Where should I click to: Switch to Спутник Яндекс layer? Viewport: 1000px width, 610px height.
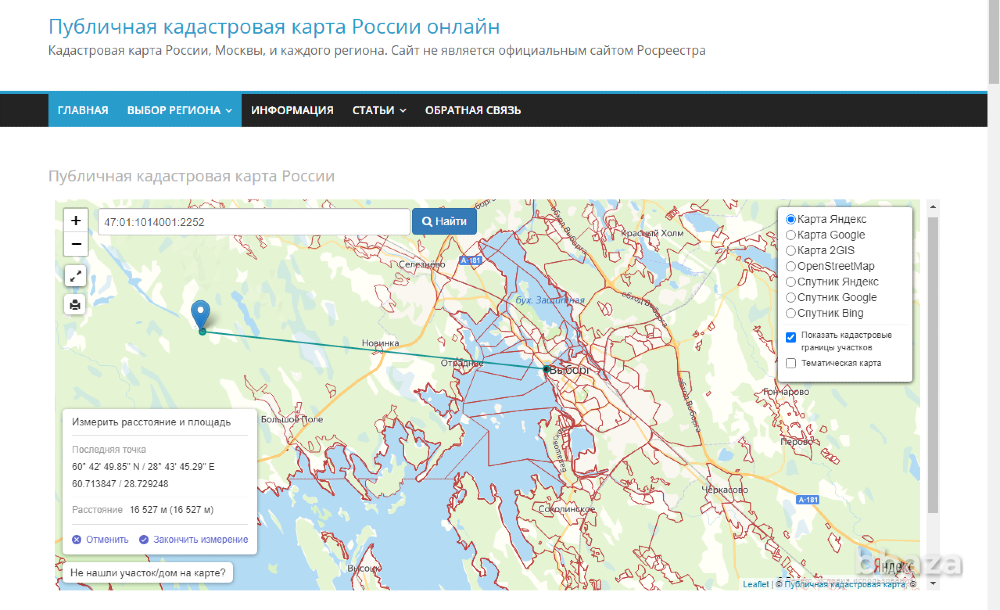point(791,282)
